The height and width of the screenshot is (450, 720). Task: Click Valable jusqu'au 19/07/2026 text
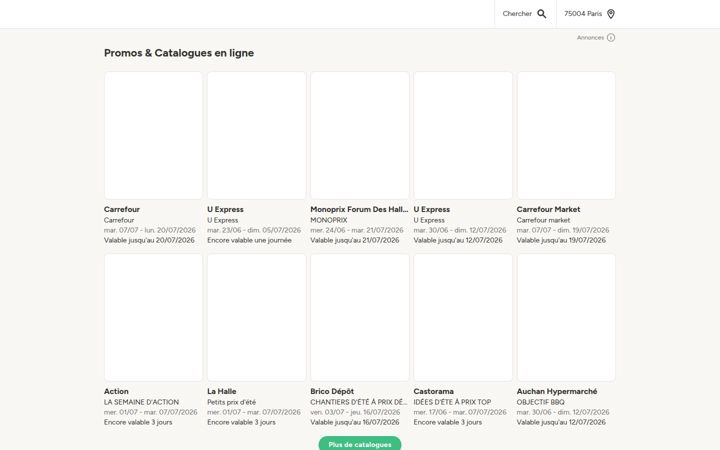pyautogui.click(x=561, y=240)
